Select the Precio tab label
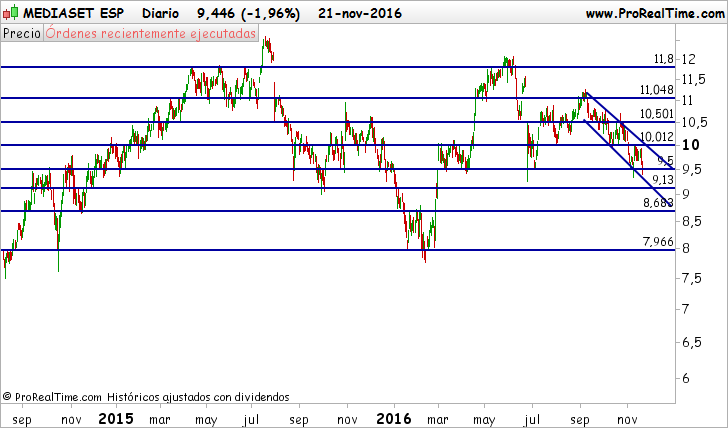Screen dimensions: 728x428 [22, 33]
